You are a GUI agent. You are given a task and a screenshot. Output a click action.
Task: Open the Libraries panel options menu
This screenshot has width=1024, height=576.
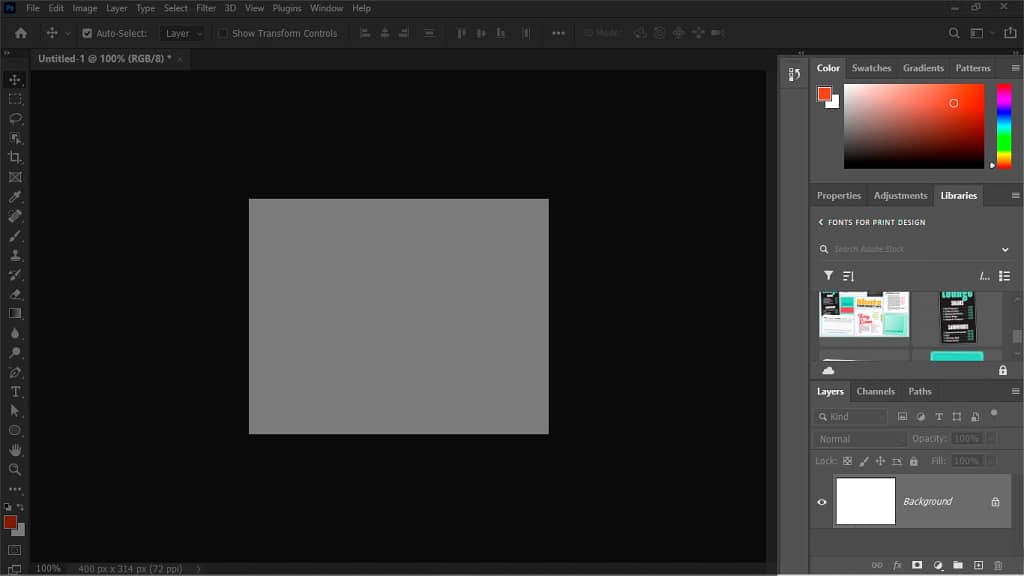click(x=1015, y=195)
